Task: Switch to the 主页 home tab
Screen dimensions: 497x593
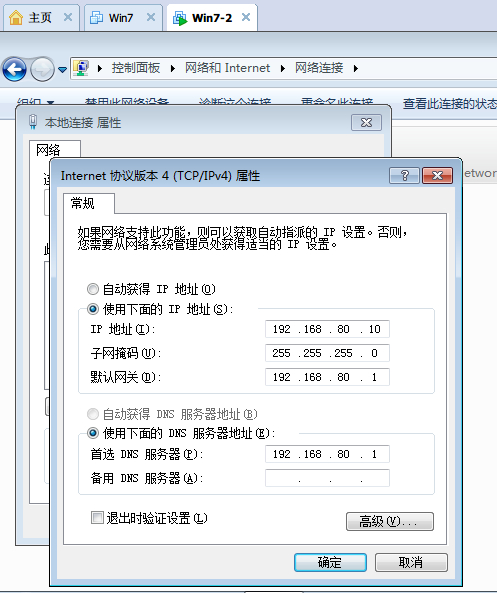Action: point(40,18)
